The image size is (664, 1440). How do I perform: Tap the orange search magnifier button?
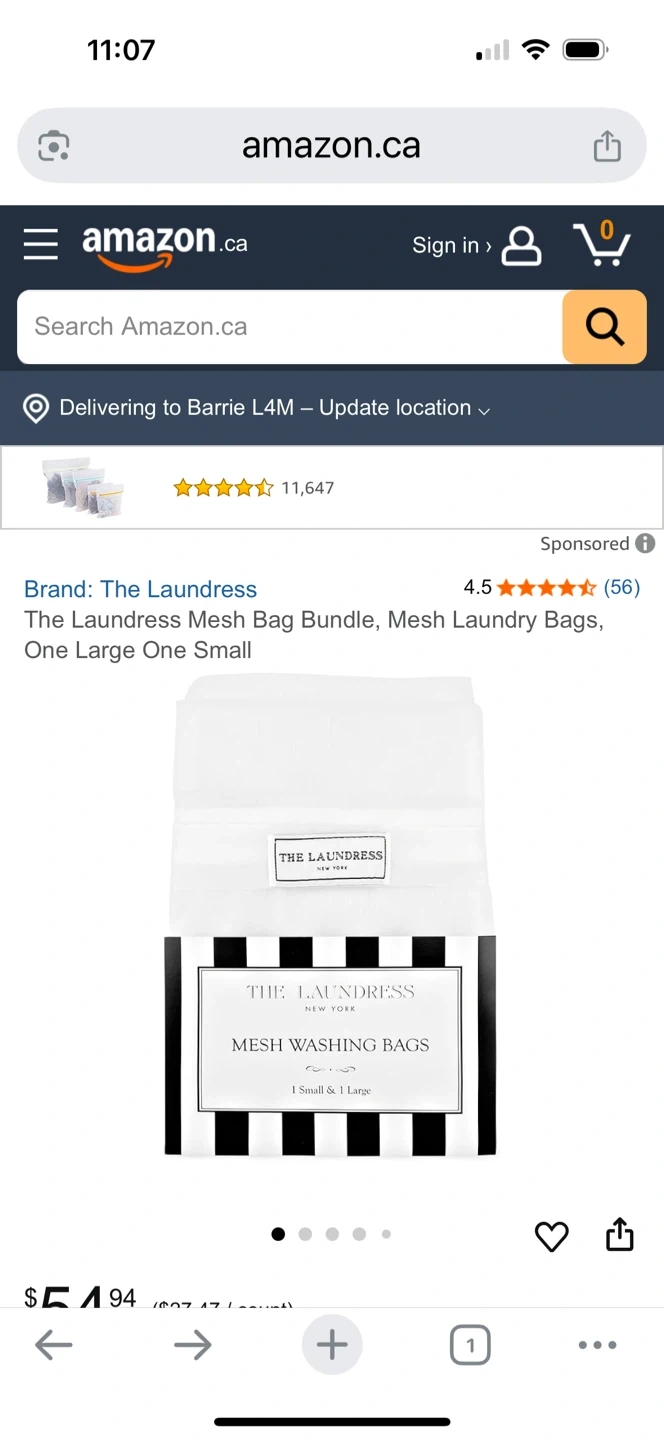click(604, 327)
